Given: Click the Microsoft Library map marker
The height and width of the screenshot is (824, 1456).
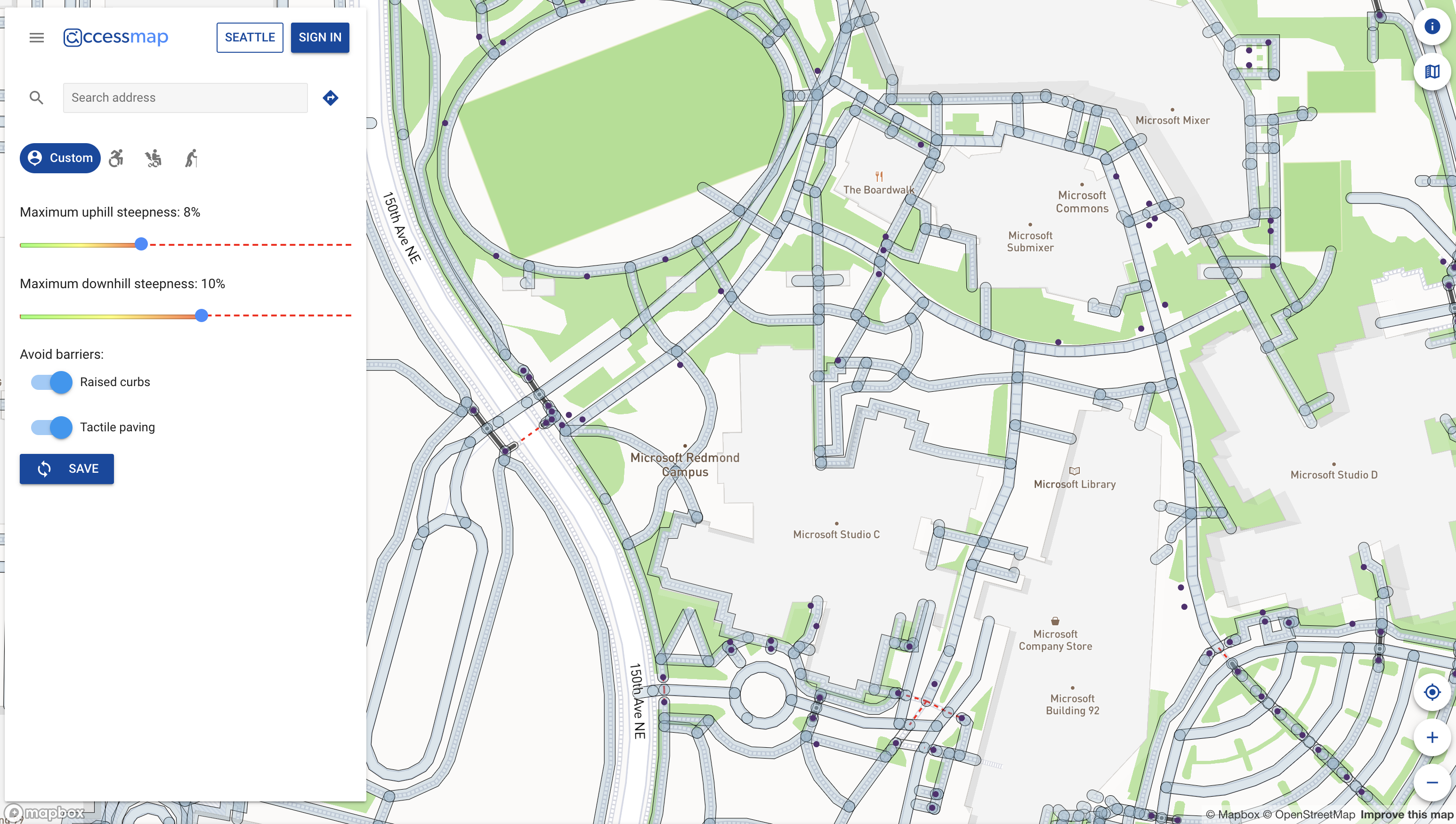Looking at the screenshot, I should tap(1075, 471).
